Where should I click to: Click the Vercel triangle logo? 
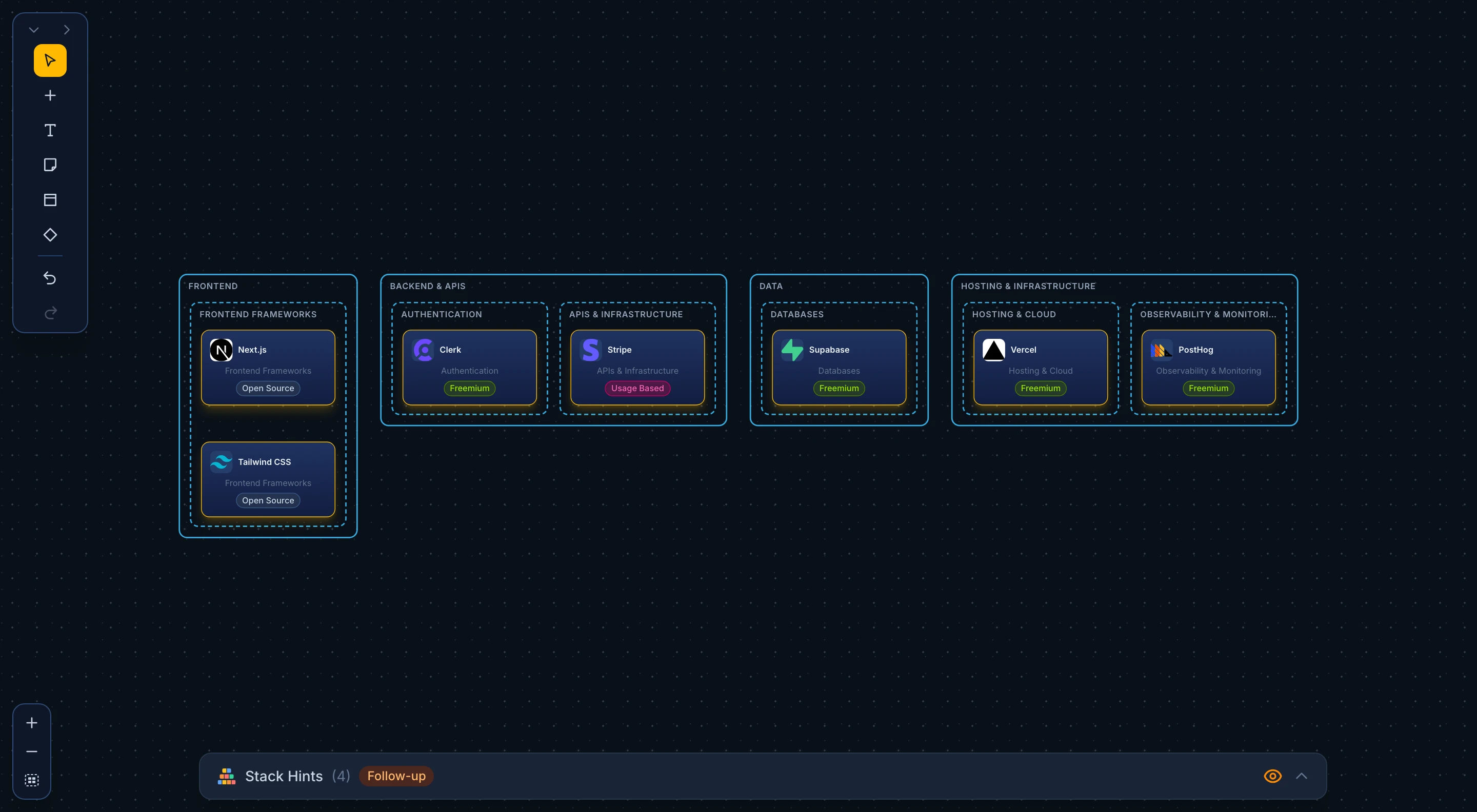(x=994, y=350)
